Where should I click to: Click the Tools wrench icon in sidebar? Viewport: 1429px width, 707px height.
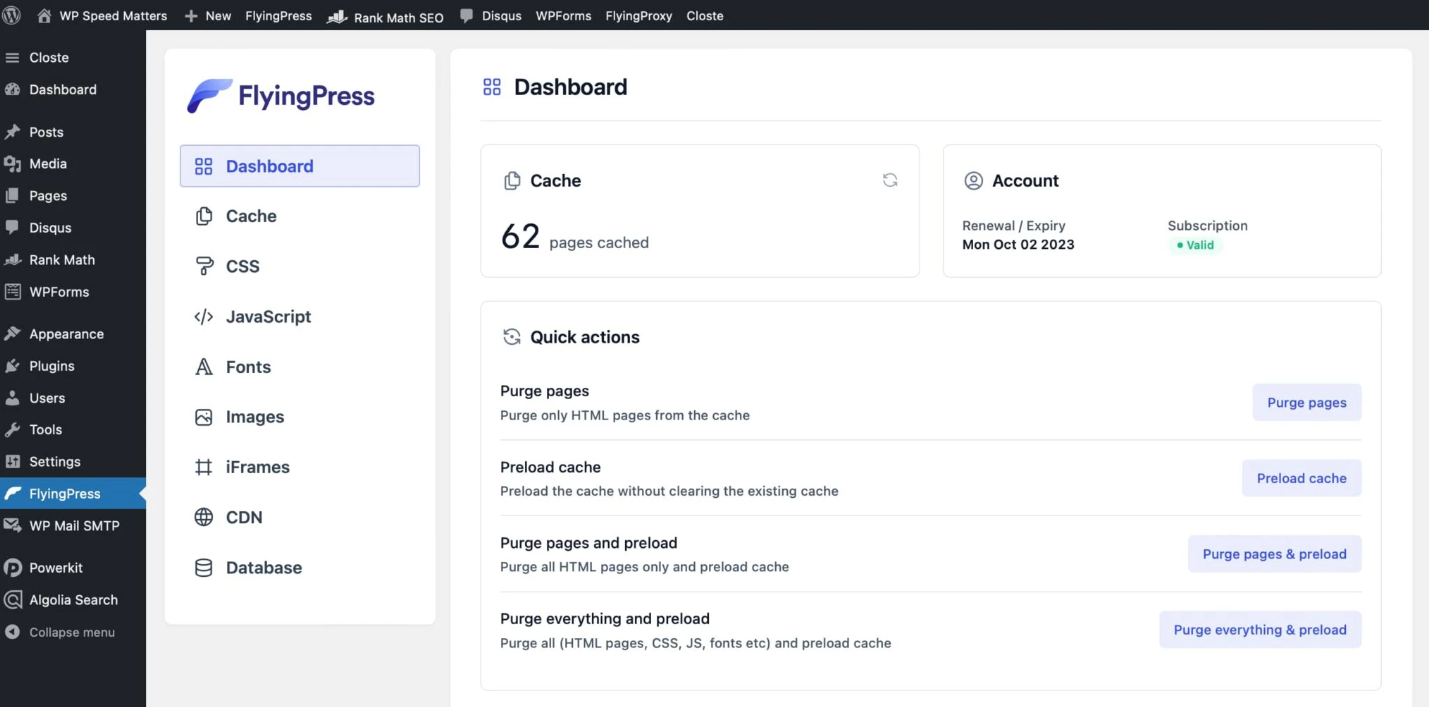click(x=13, y=430)
